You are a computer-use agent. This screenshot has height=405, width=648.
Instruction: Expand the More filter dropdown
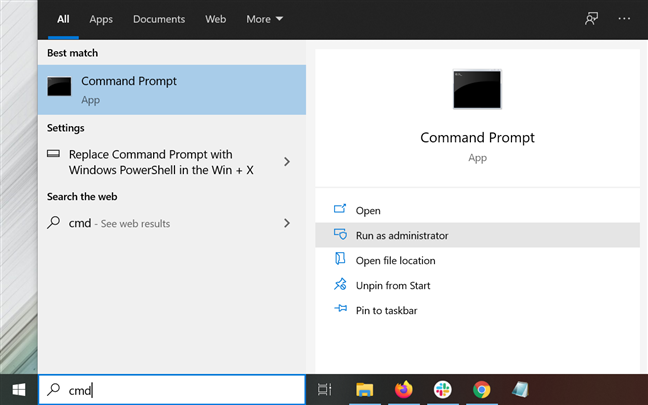(x=264, y=19)
